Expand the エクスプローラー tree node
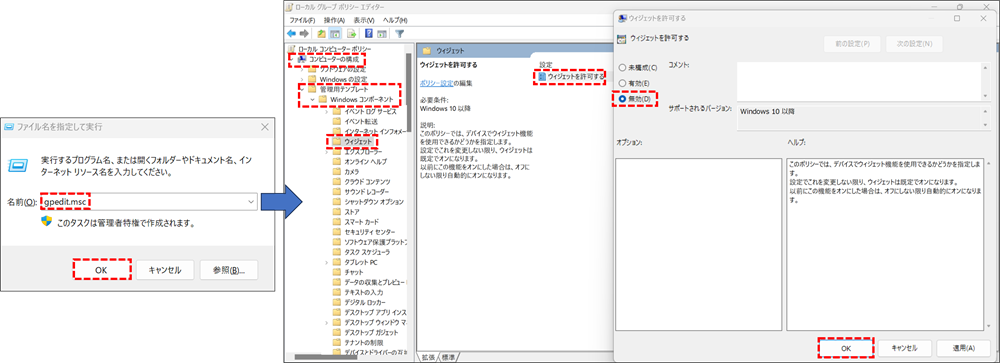The height and width of the screenshot is (363, 1000). click(327, 152)
